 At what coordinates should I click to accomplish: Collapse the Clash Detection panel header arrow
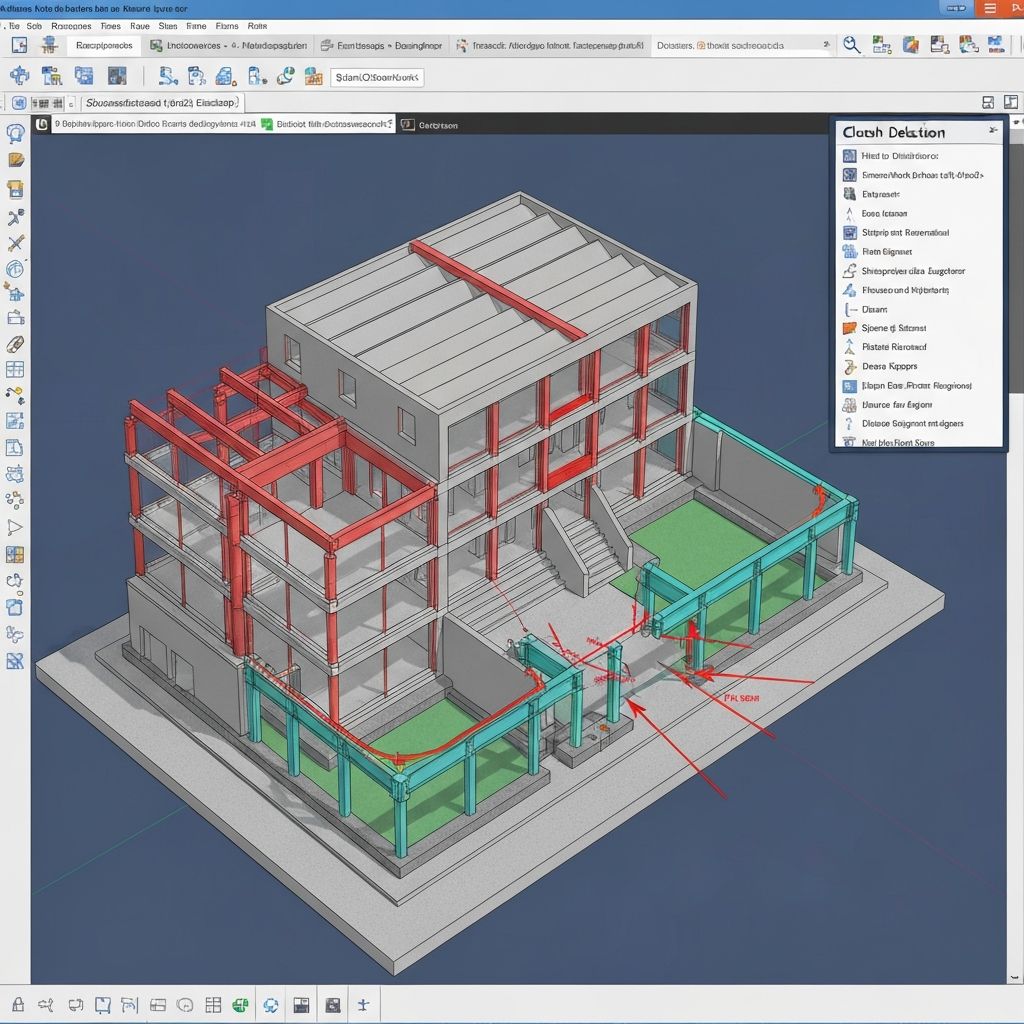[x=992, y=131]
